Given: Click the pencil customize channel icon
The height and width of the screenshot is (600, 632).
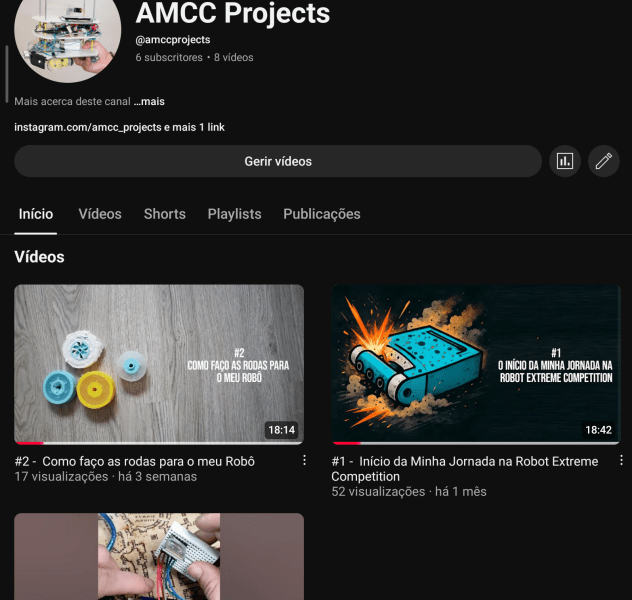Looking at the screenshot, I should coord(603,161).
